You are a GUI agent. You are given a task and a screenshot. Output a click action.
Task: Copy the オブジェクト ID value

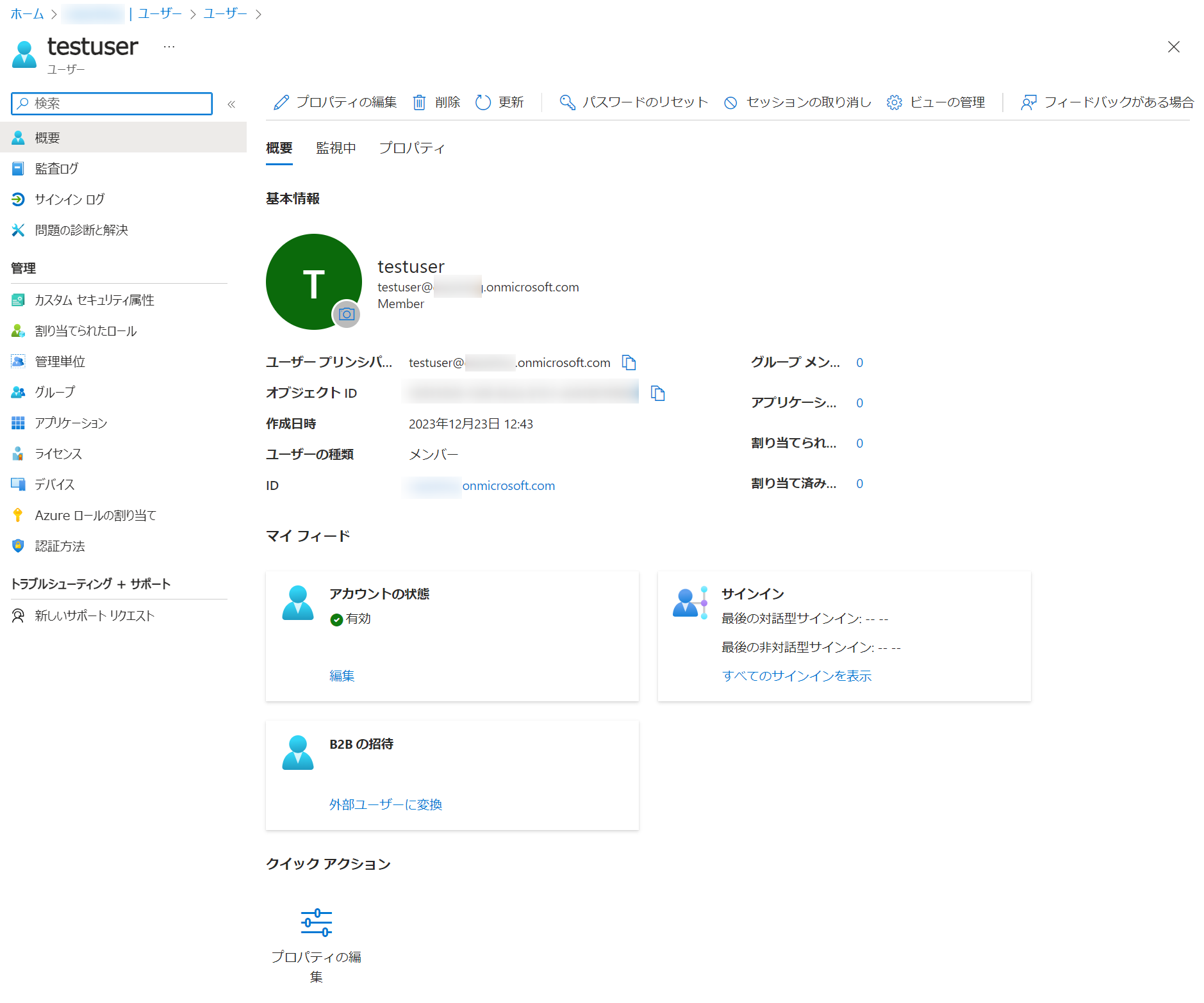pos(658,393)
